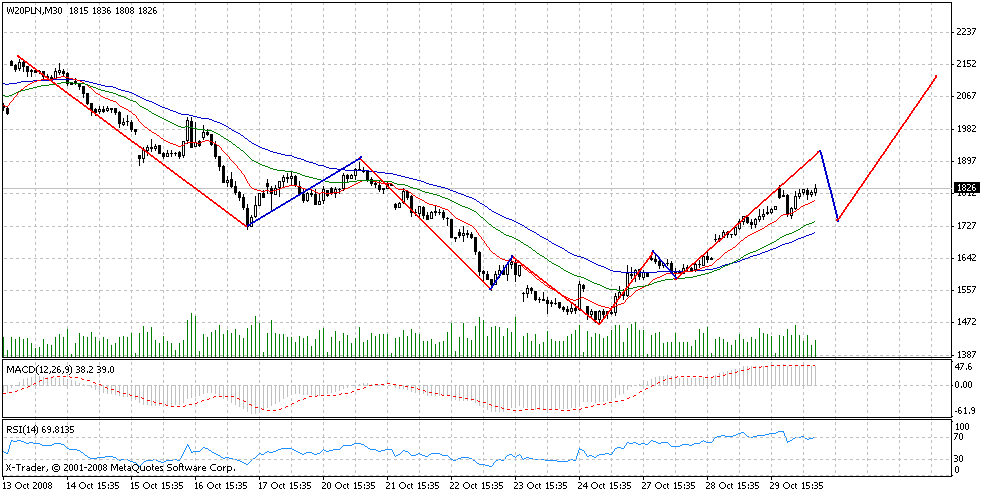Click the MACD scale value 47.6
This screenshot has width=989, height=493.
click(x=964, y=368)
